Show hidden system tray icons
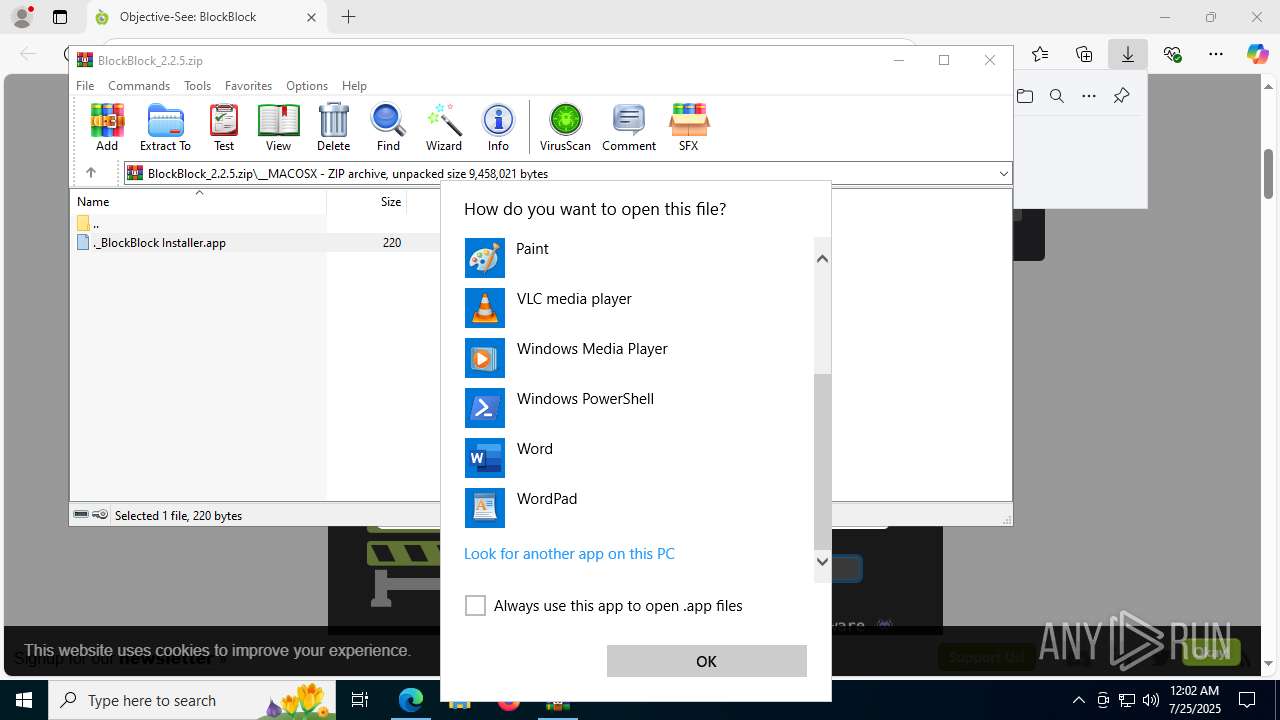 click(1078, 700)
